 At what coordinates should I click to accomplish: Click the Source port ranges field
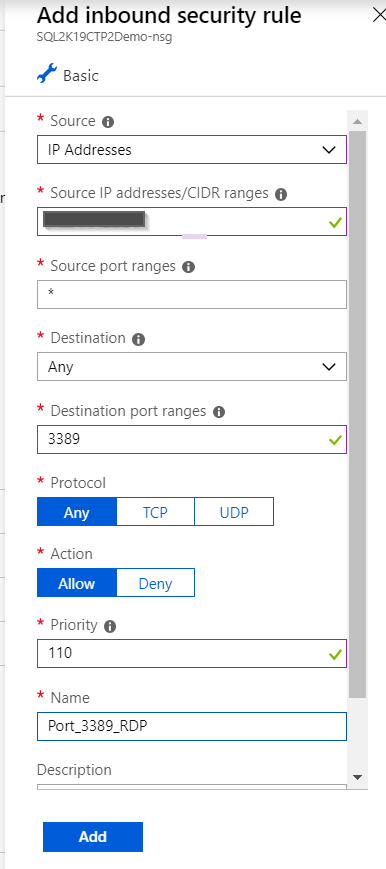(x=192, y=294)
